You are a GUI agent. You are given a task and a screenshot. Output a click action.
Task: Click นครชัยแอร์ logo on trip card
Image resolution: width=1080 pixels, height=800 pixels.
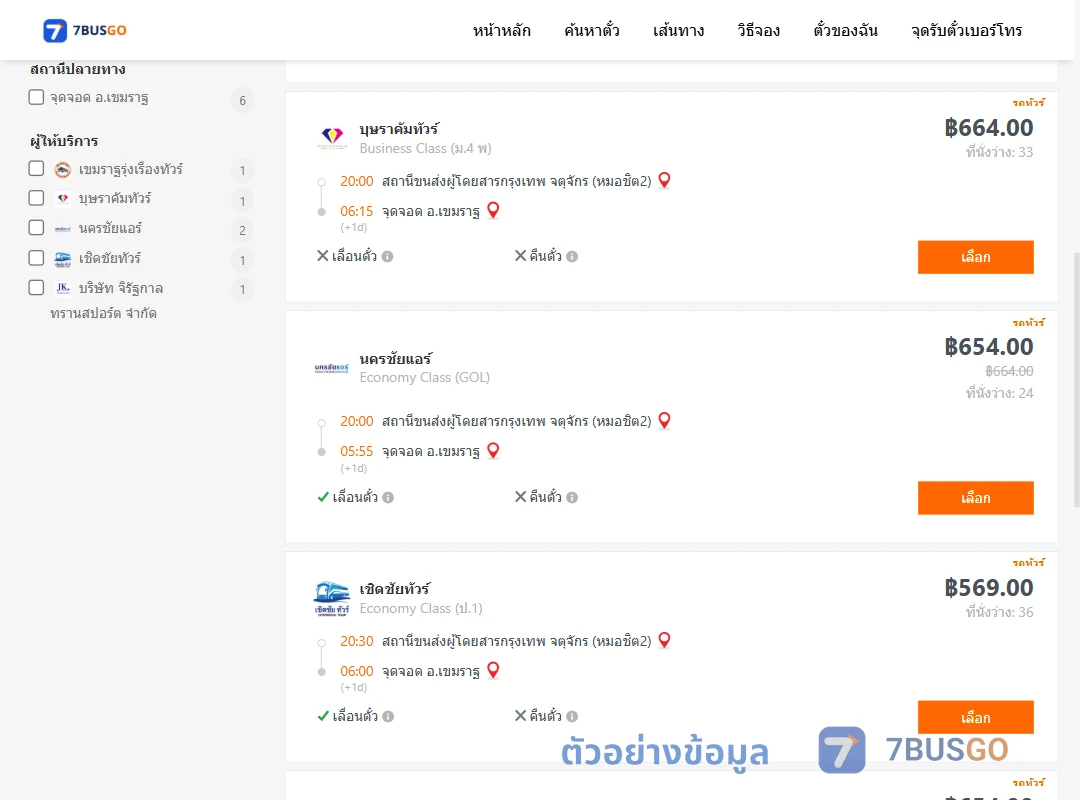click(x=332, y=368)
